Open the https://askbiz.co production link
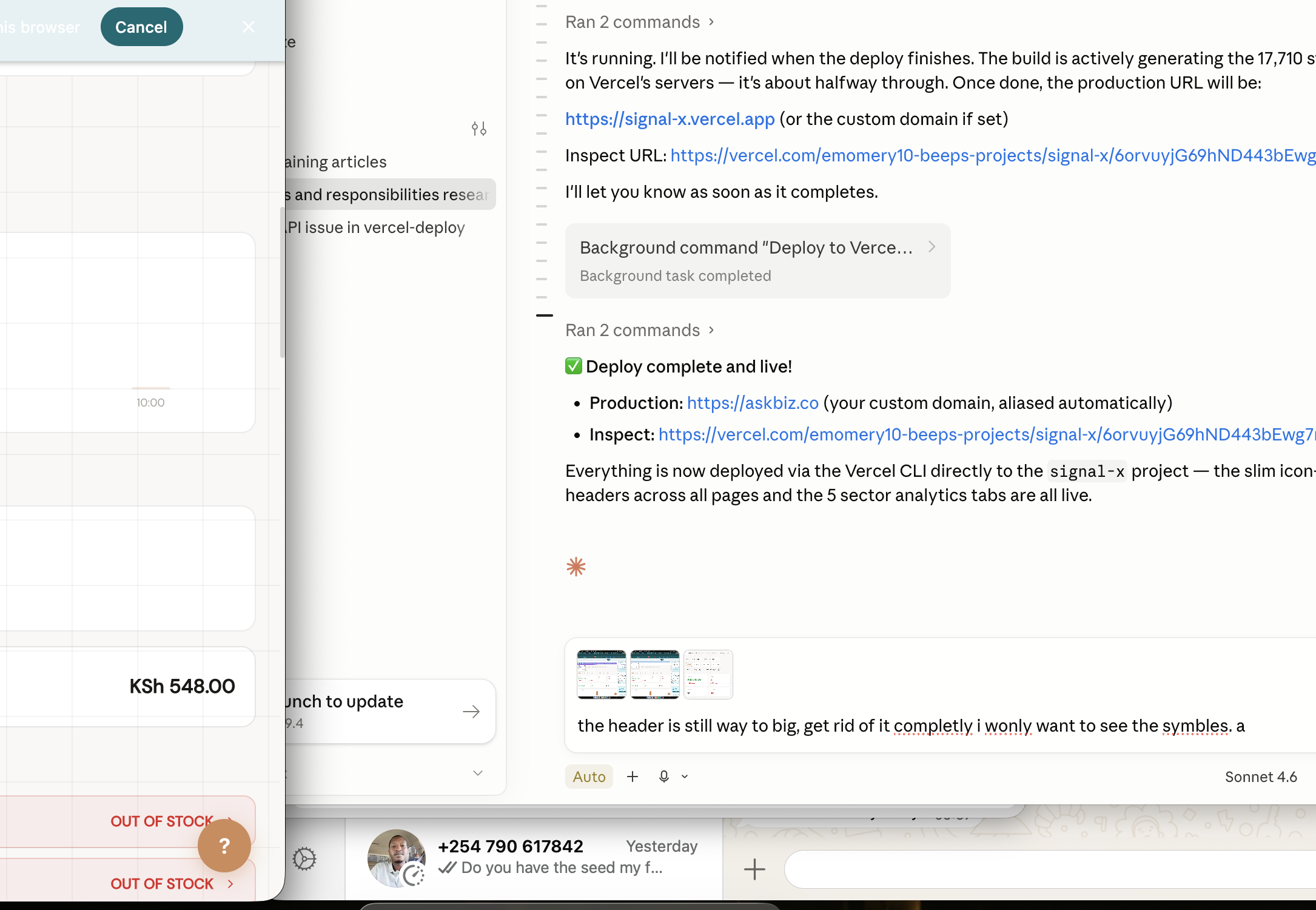The height and width of the screenshot is (910, 1316). click(x=752, y=403)
